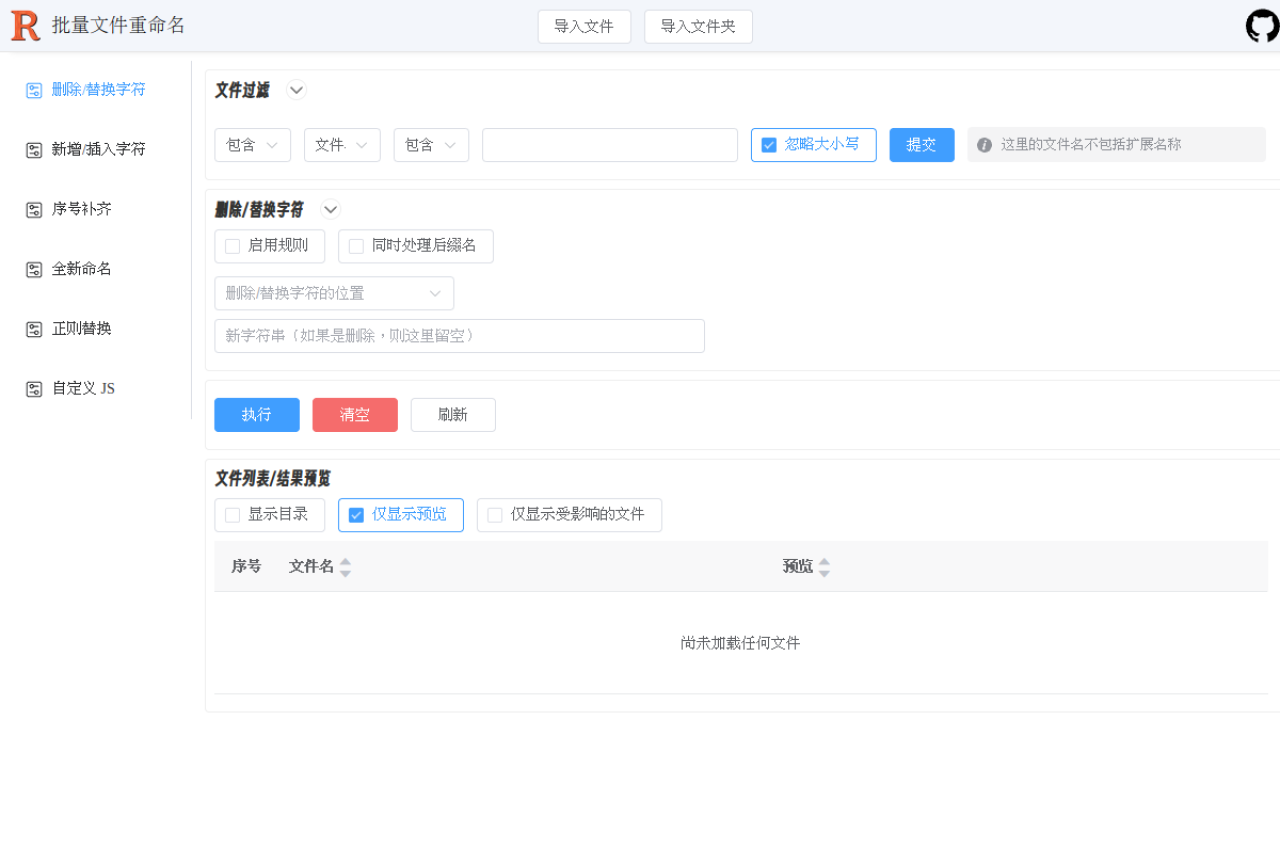Click the 导入文件 button
This screenshot has height=853, width=1280.
pos(584,27)
